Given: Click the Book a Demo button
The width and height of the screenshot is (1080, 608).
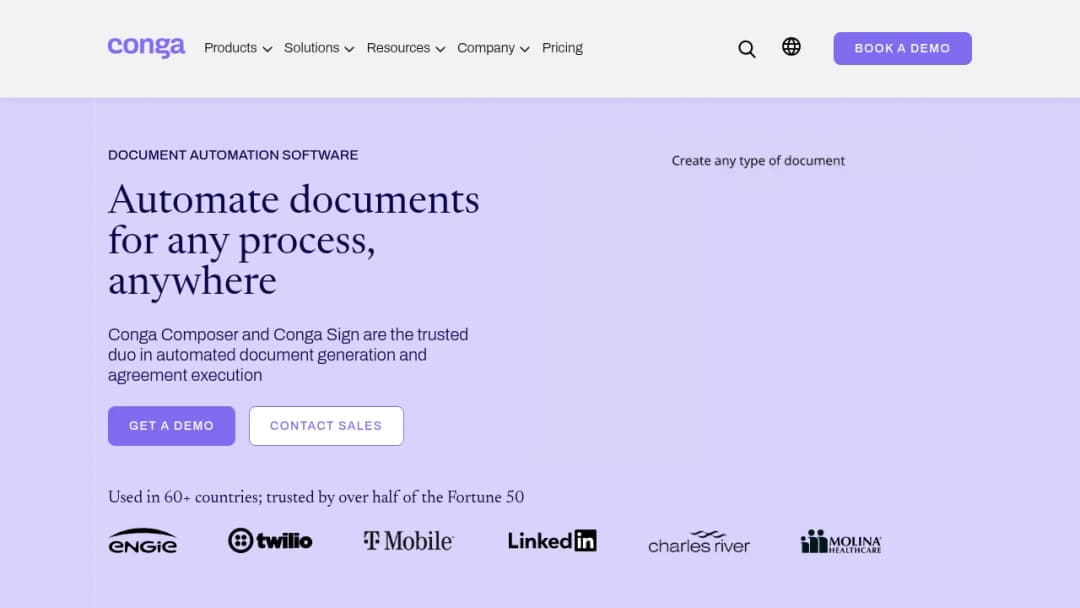Looking at the screenshot, I should (x=902, y=48).
